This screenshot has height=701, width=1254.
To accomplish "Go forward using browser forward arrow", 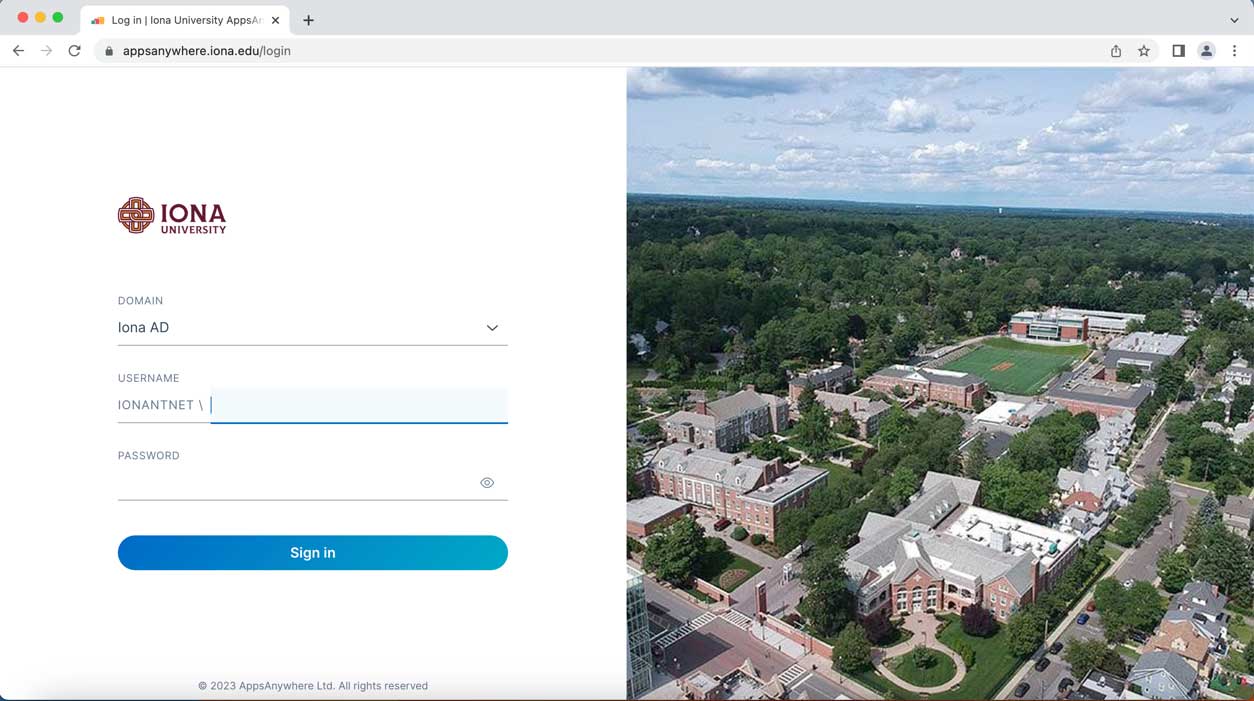I will coord(46,51).
